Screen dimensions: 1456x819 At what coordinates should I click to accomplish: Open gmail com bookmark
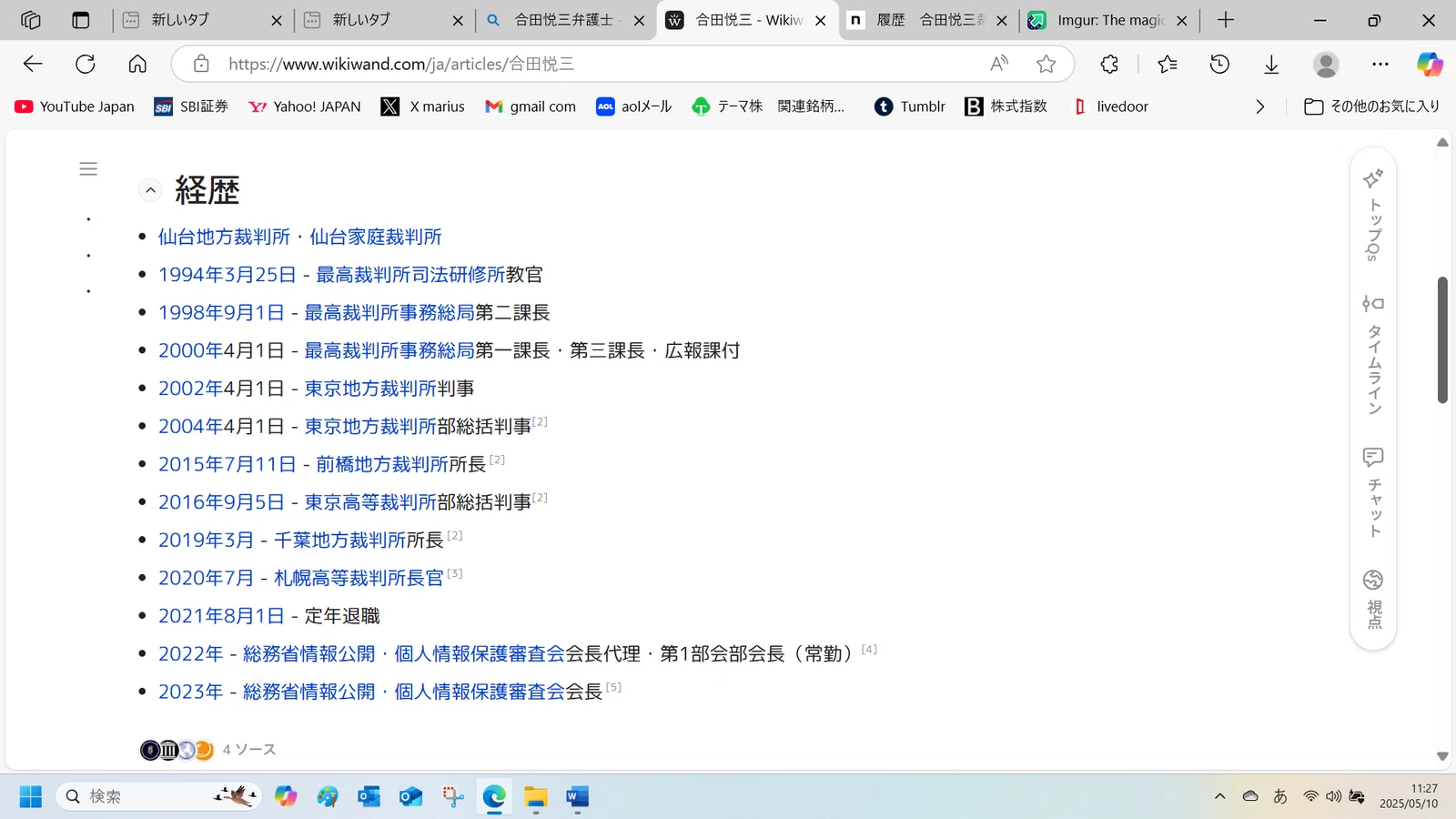[531, 106]
